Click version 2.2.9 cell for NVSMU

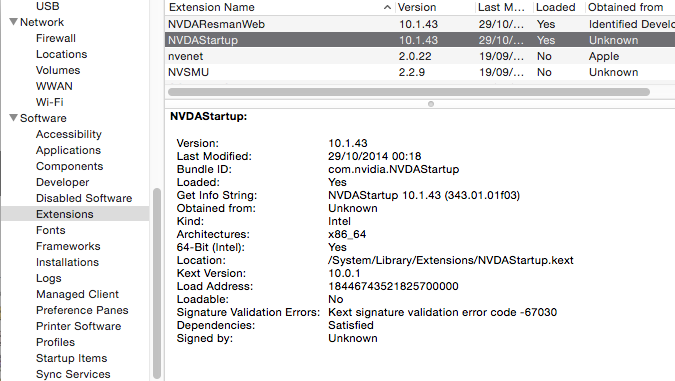tap(412, 72)
